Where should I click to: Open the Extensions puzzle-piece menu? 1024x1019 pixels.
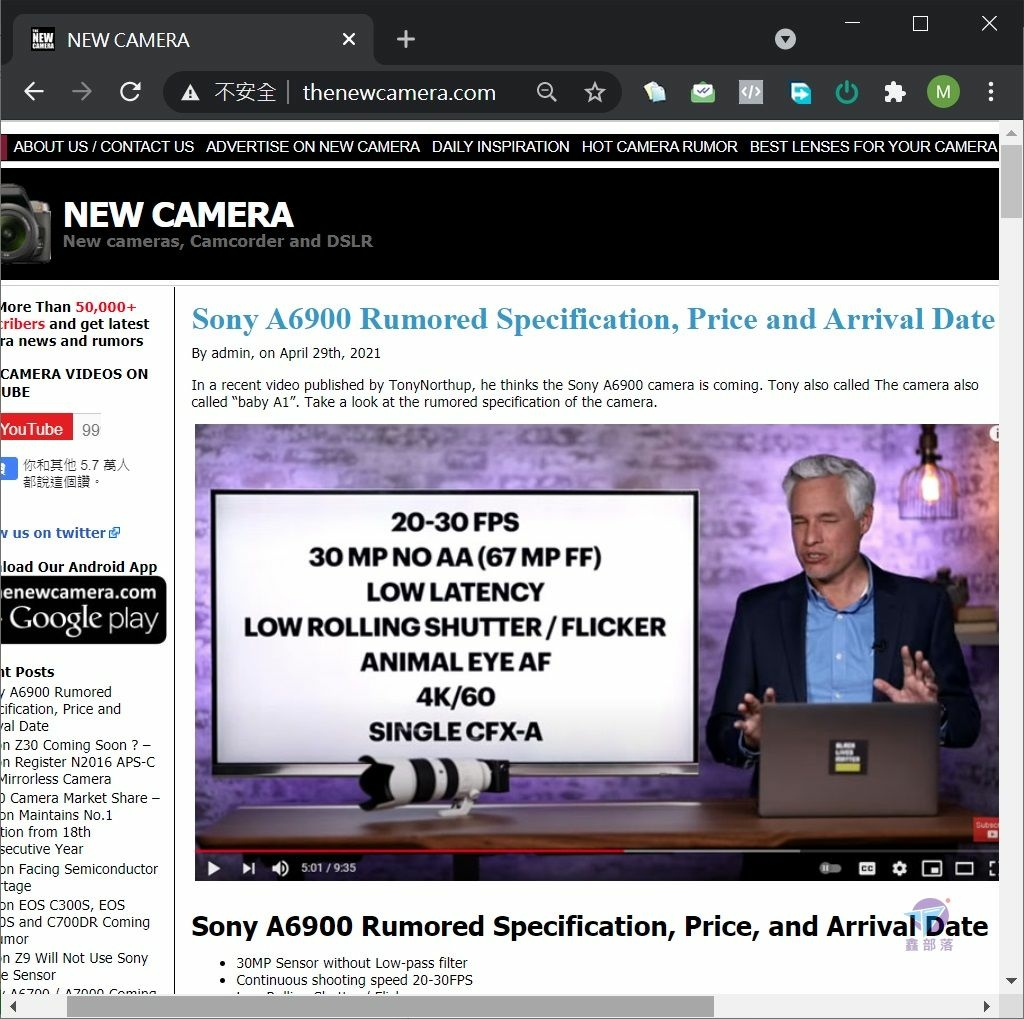[x=895, y=92]
